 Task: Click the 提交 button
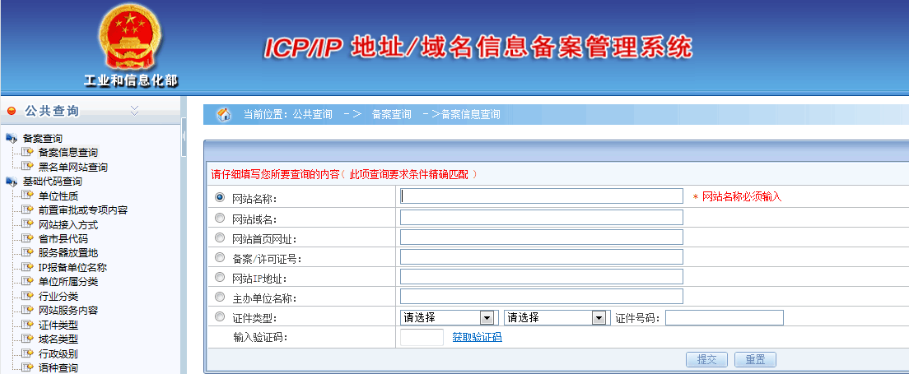coord(707,360)
